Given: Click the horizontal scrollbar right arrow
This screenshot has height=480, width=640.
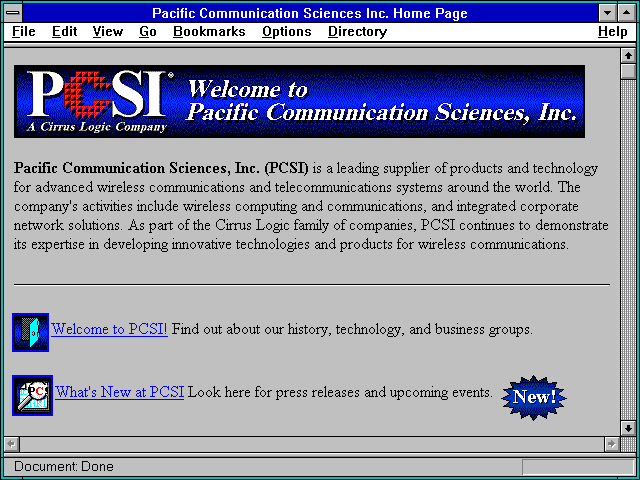Looking at the screenshot, I should [x=611, y=444].
